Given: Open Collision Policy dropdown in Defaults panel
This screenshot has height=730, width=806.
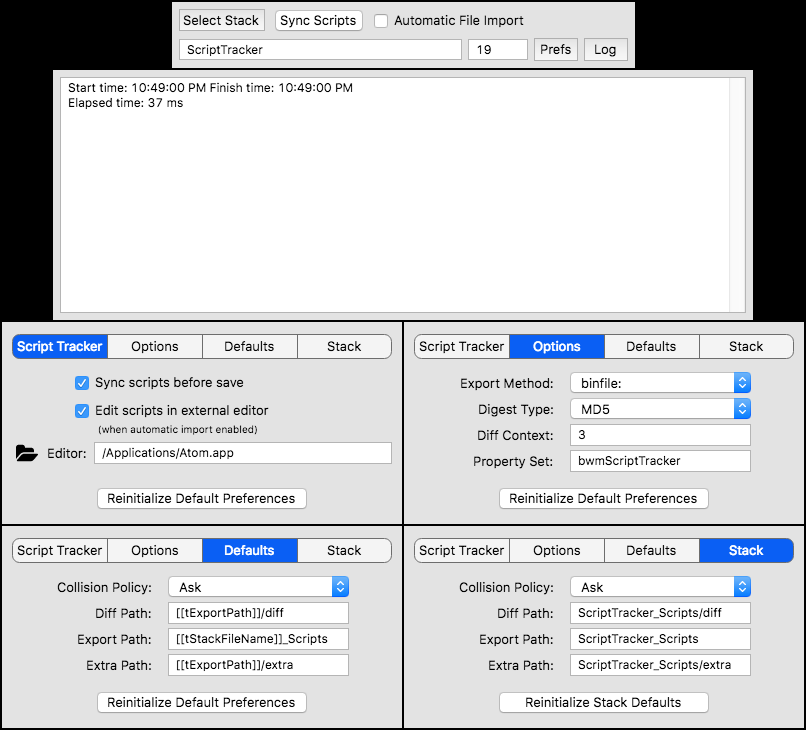Looking at the screenshot, I should pos(258,587).
